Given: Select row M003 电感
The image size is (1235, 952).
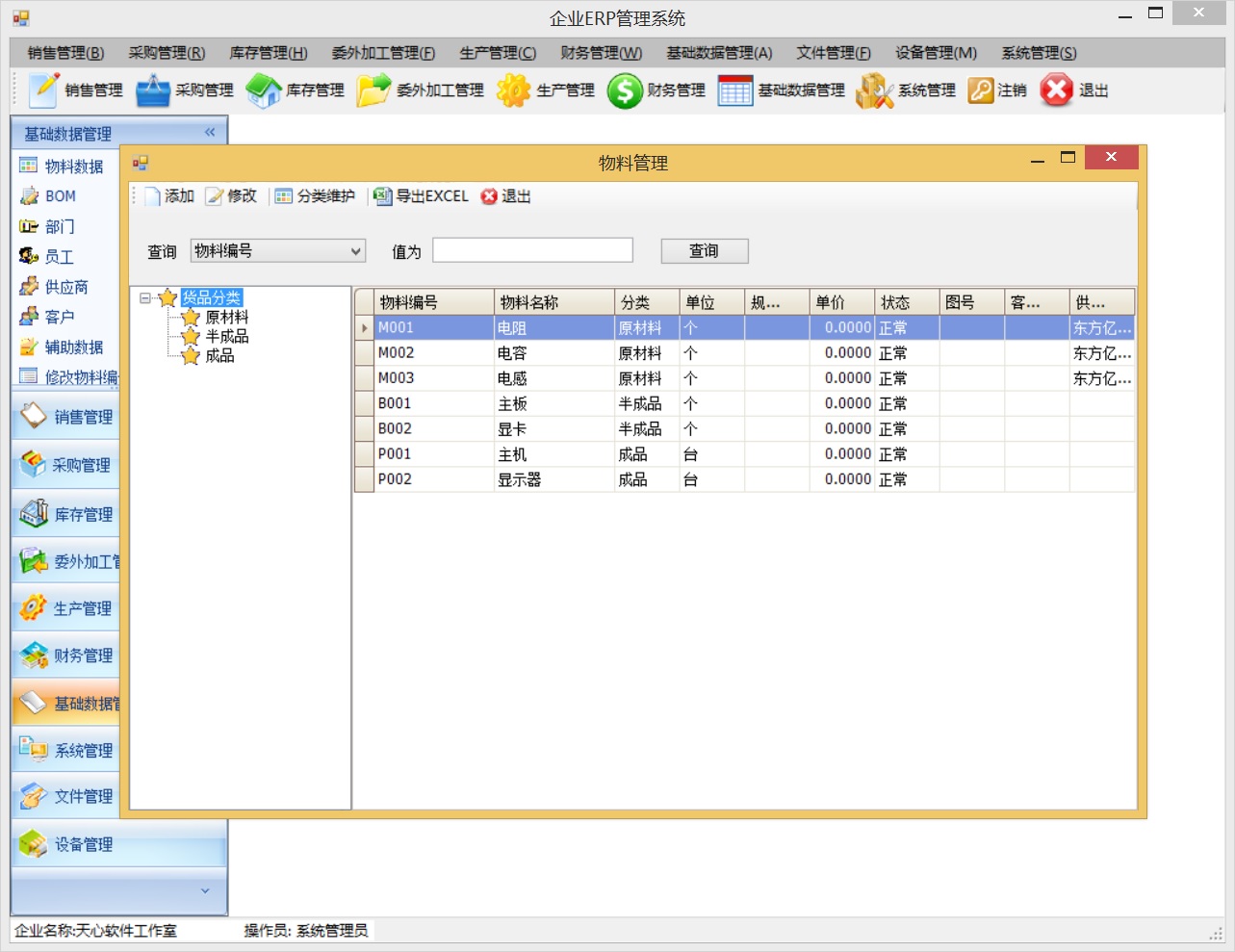Looking at the screenshot, I should click(745, 378).
